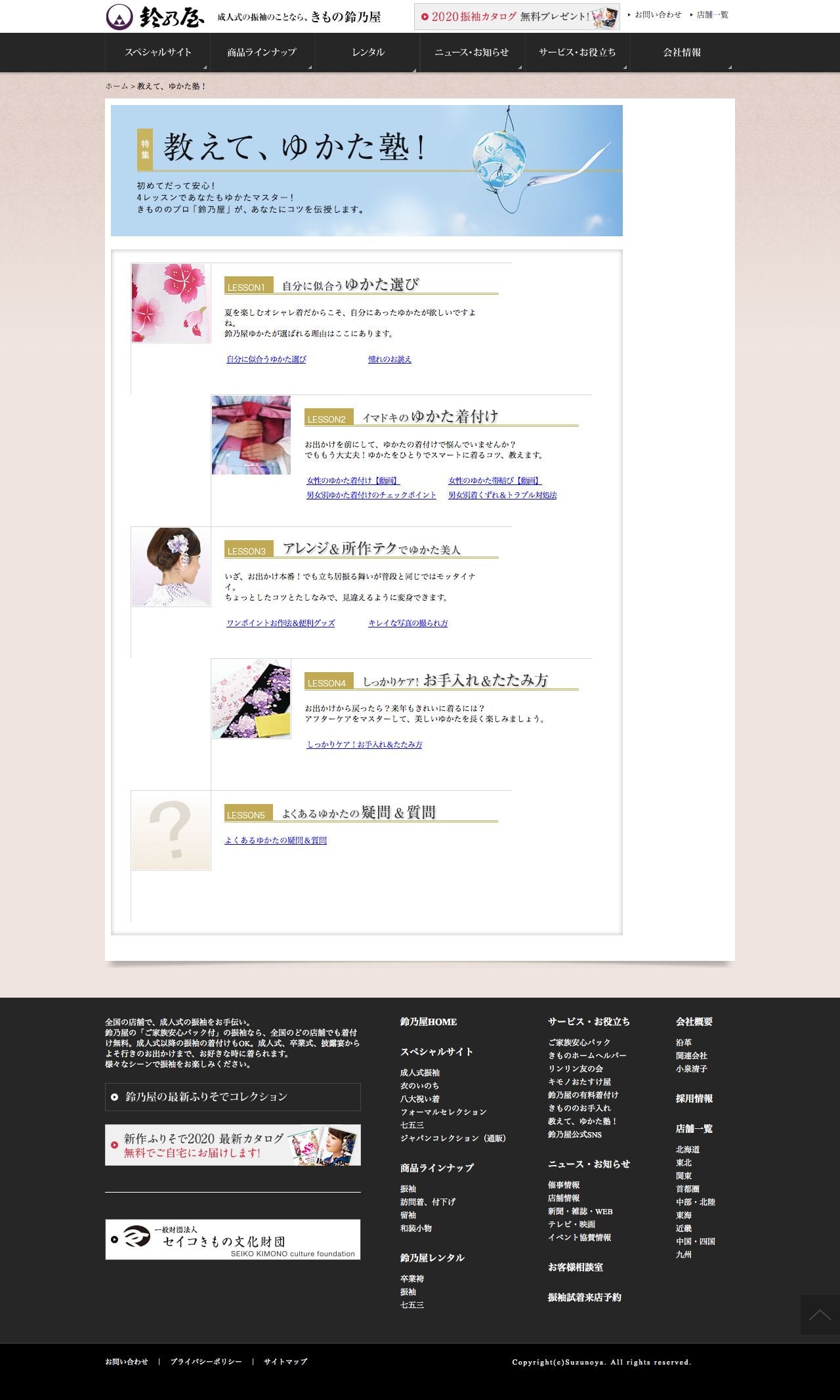The width and height of the screenshot is (840, 1400).
Task: Open the 女性のゆかた着付け【動画】 link
Action: pyautogui.click(x=353, y=480)
